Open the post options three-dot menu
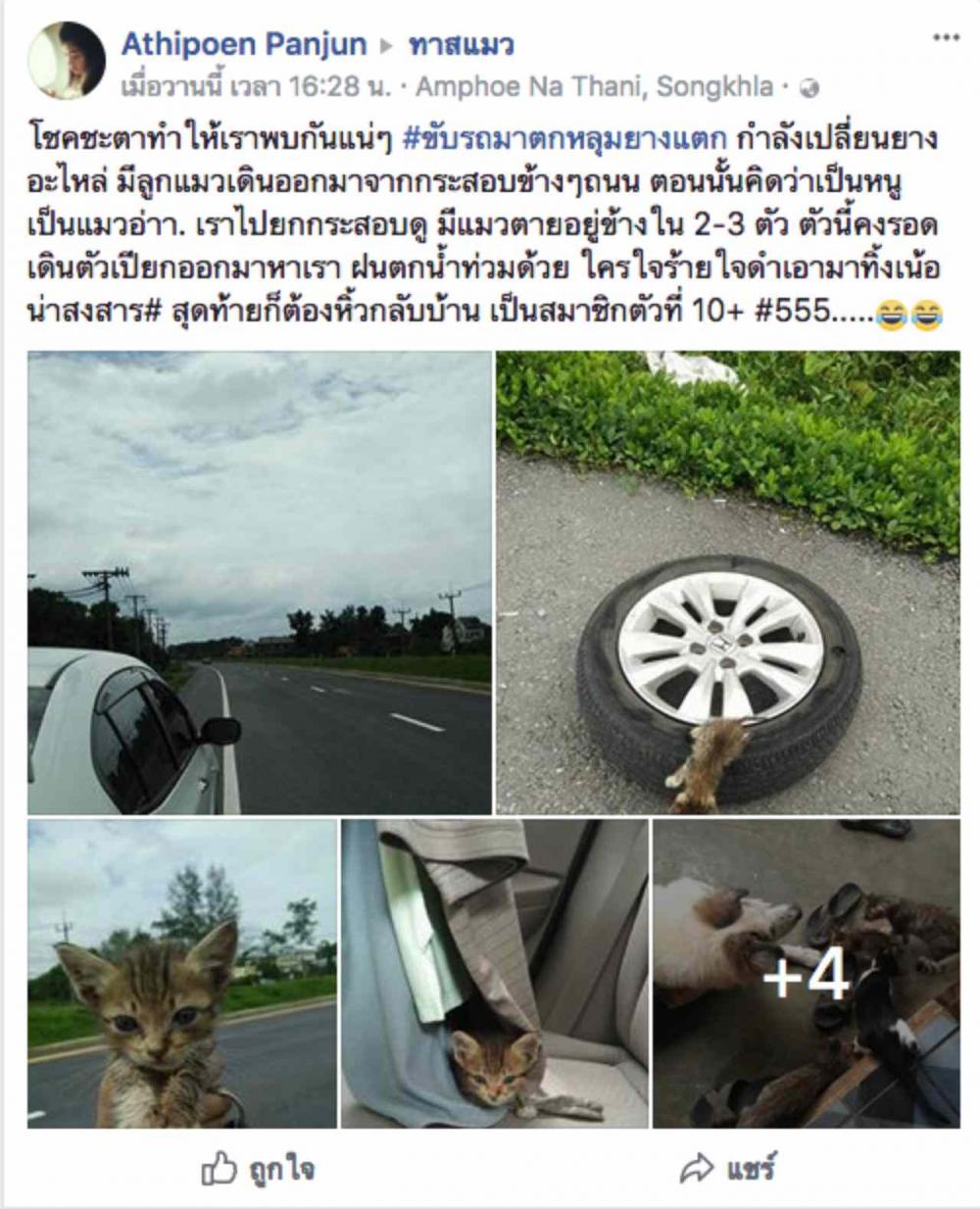The width and height of the screenshot is (980, 1209). pyautogui.click(x=946, y=37)
